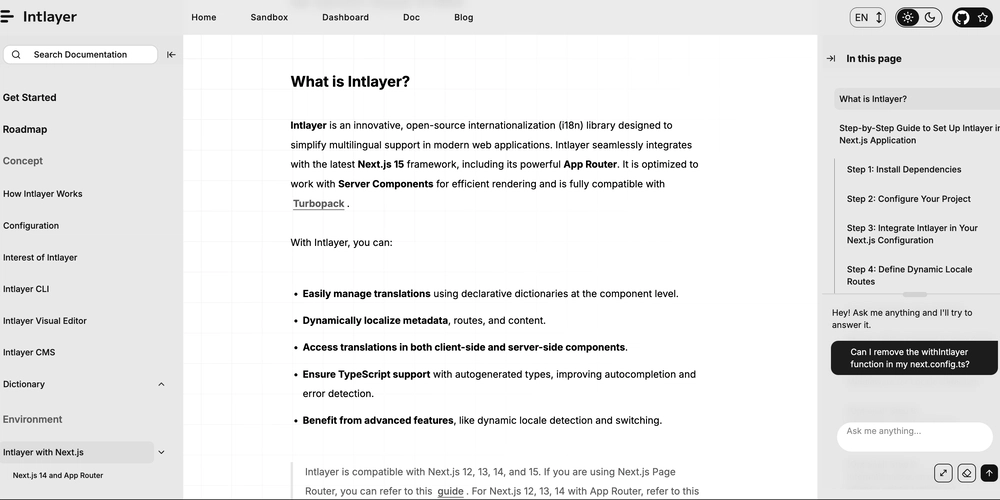Click the Intlayer logo text
Screen dimensions: 1000x500
coord(50,17)
